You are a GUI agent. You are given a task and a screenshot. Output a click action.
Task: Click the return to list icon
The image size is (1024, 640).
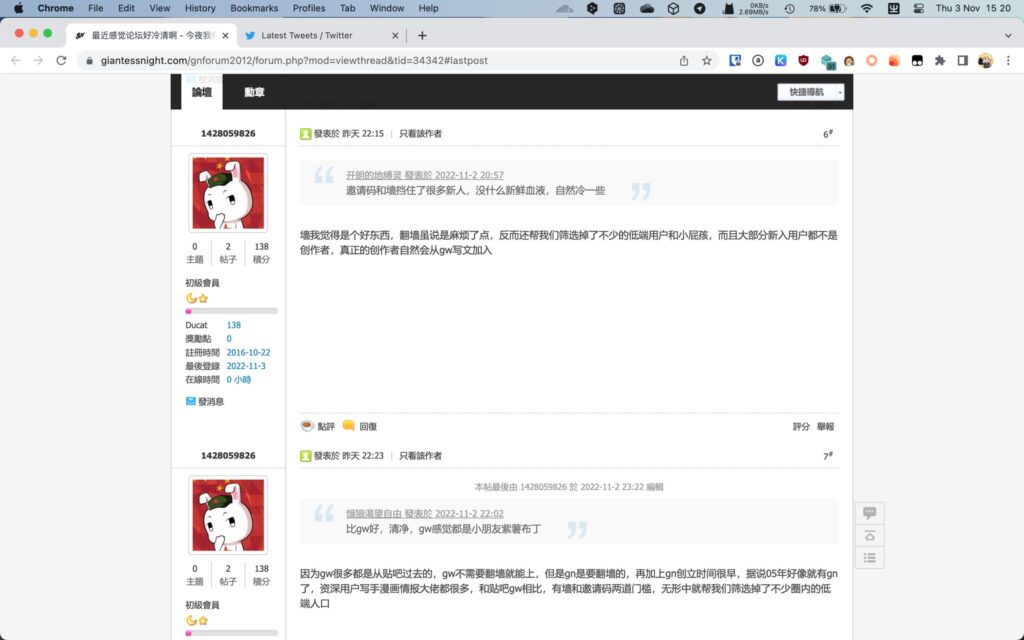click(x=869, y=557)
